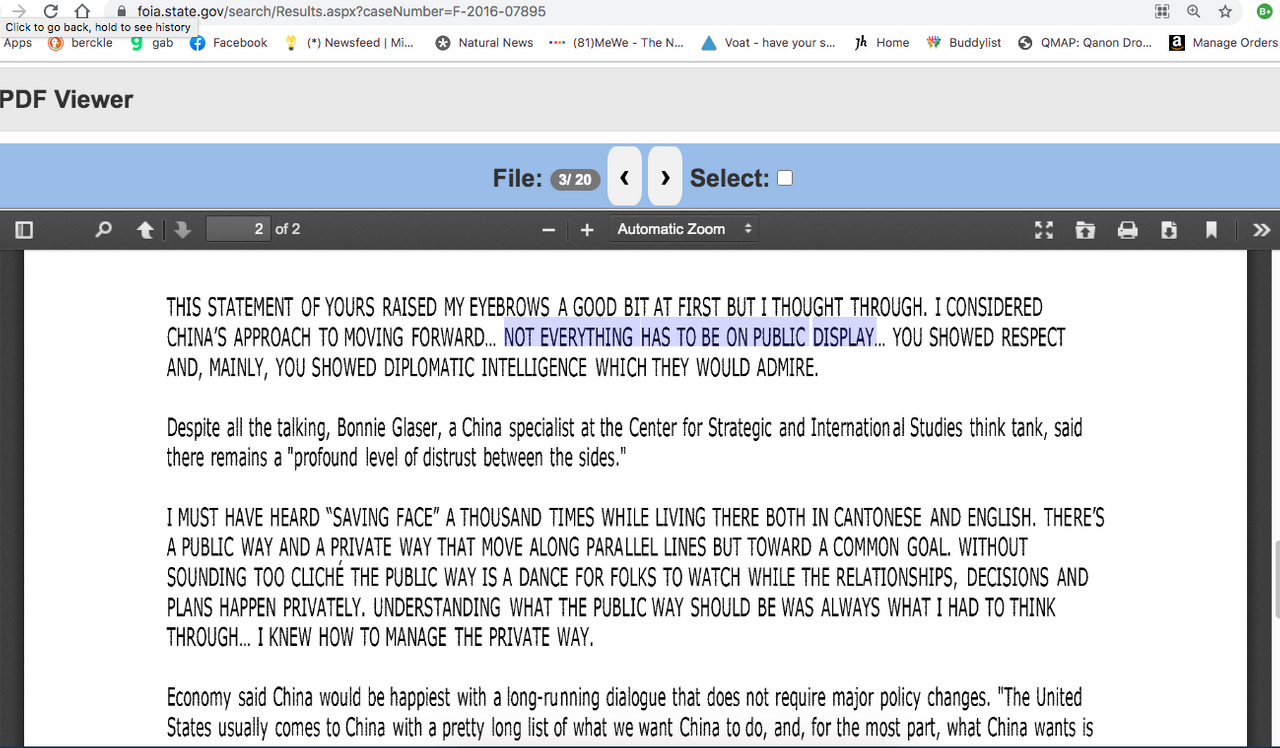Zoom in with the plus button

pyautogui.click(x=587, y=230)
